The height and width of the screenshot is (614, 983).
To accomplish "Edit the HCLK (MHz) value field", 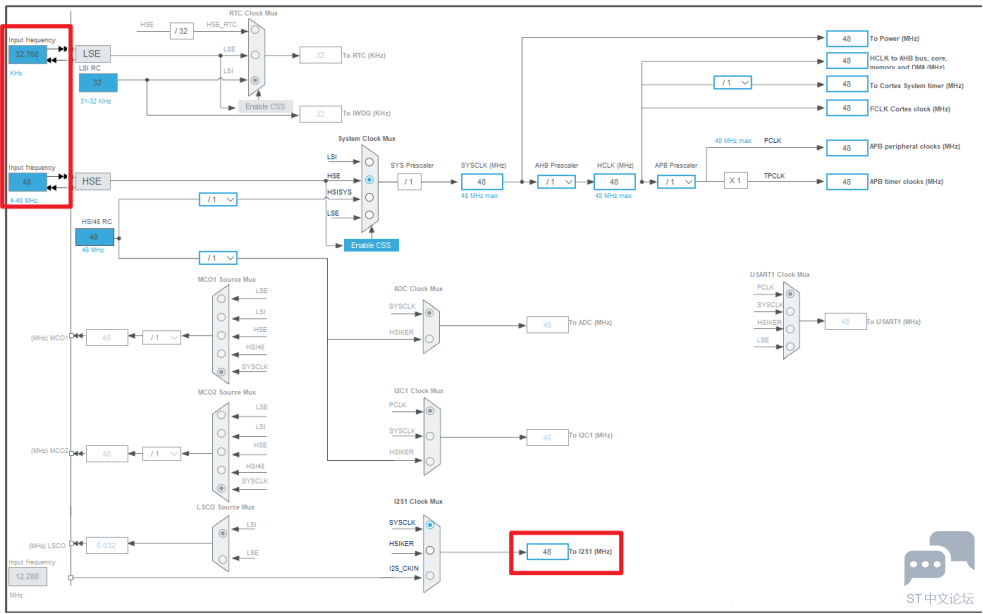I will click(x=614, y=182).
